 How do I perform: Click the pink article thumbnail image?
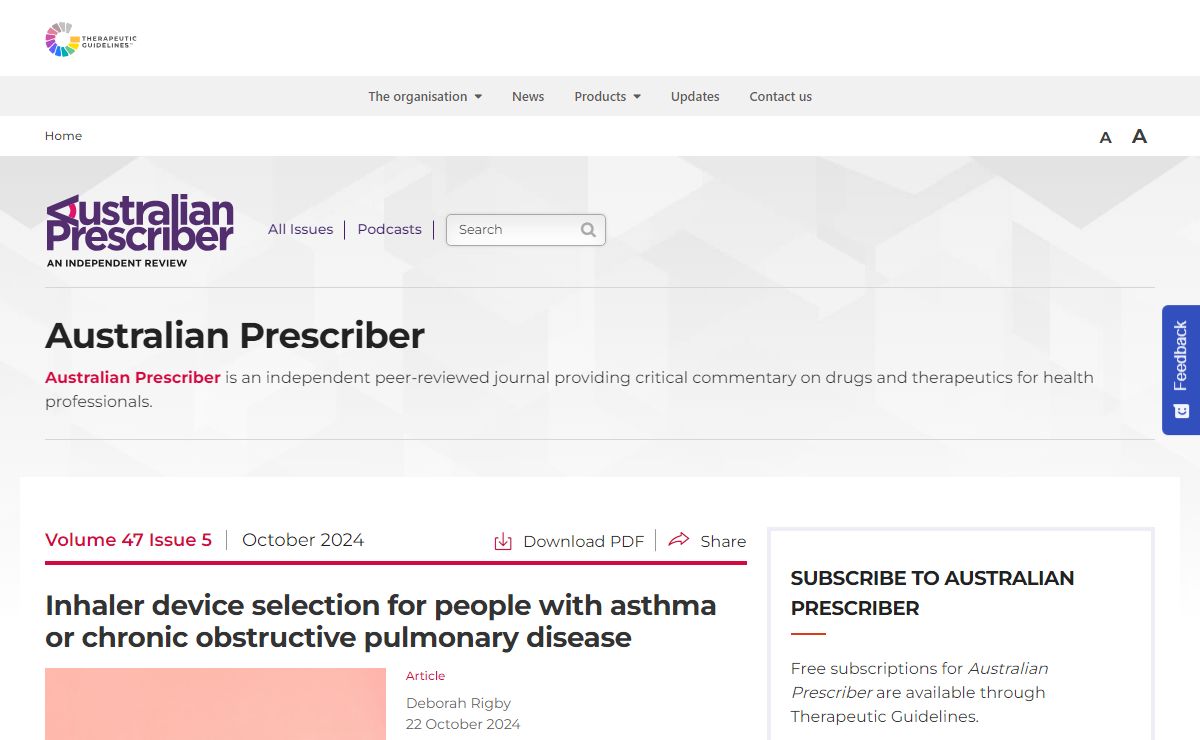pyautogui.click(x=215, y=704)
